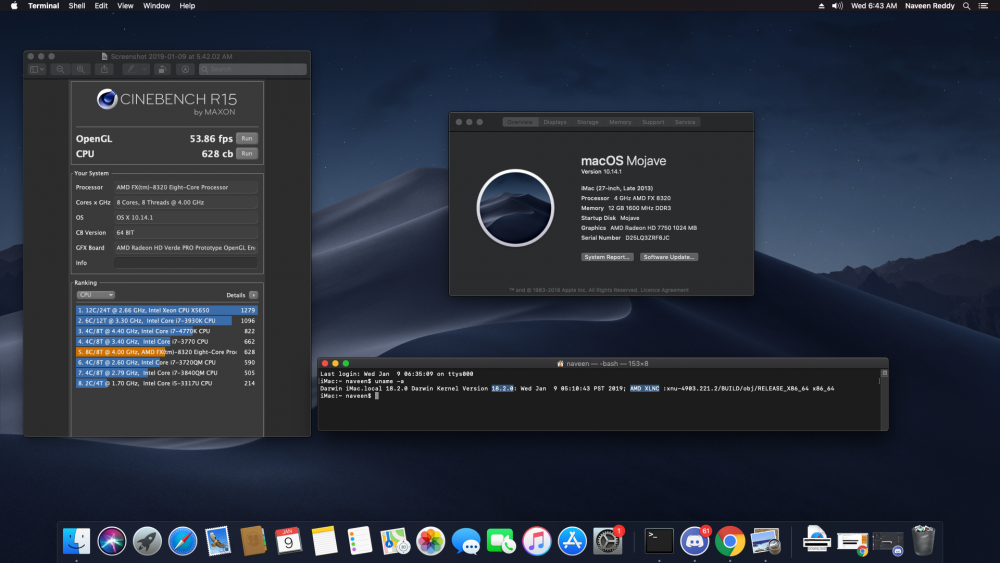Rotate the image using Preview toolbar
The image size is (1000, 563).
tap(162, 69)
